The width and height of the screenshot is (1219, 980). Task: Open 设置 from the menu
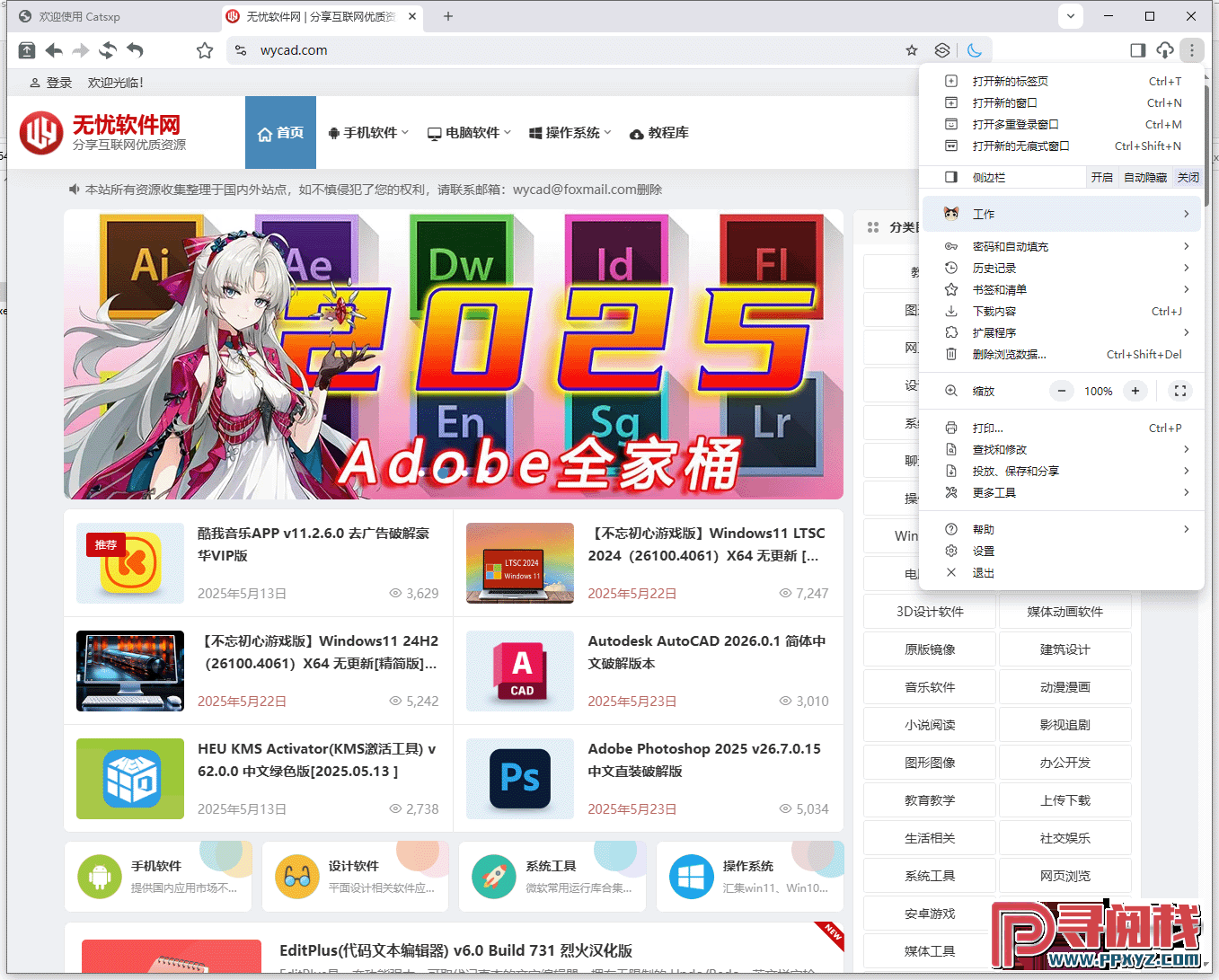(x=1062, y=551)
